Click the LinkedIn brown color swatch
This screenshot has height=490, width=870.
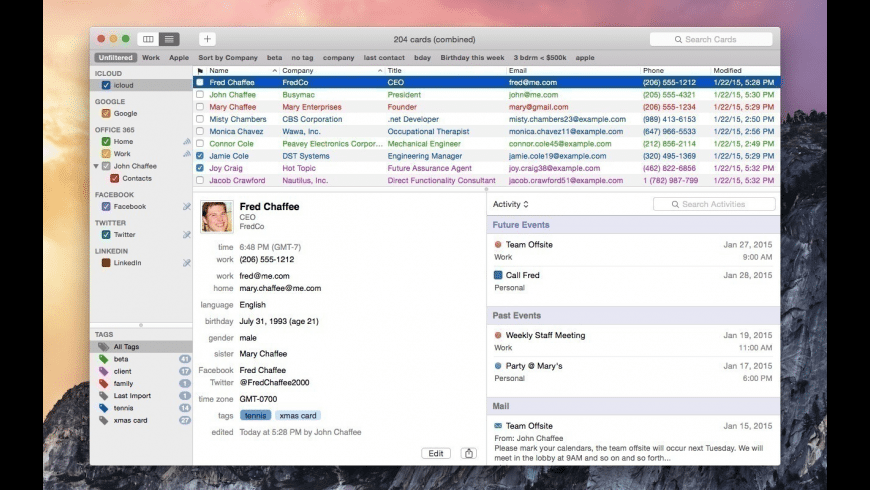(x=106, y=263)
